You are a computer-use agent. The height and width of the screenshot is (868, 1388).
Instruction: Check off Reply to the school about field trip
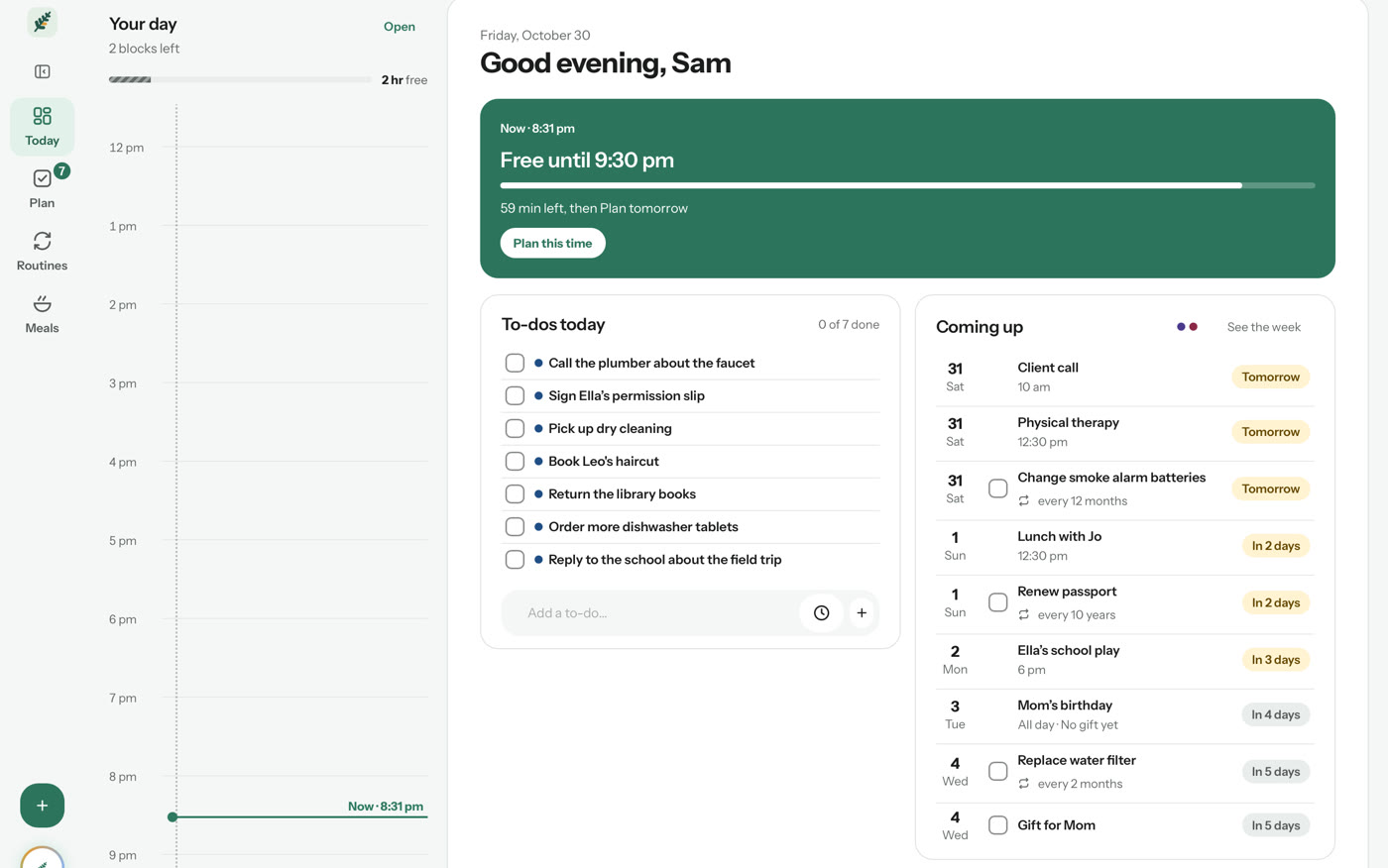pyautogui.click(x=515, y=559)
